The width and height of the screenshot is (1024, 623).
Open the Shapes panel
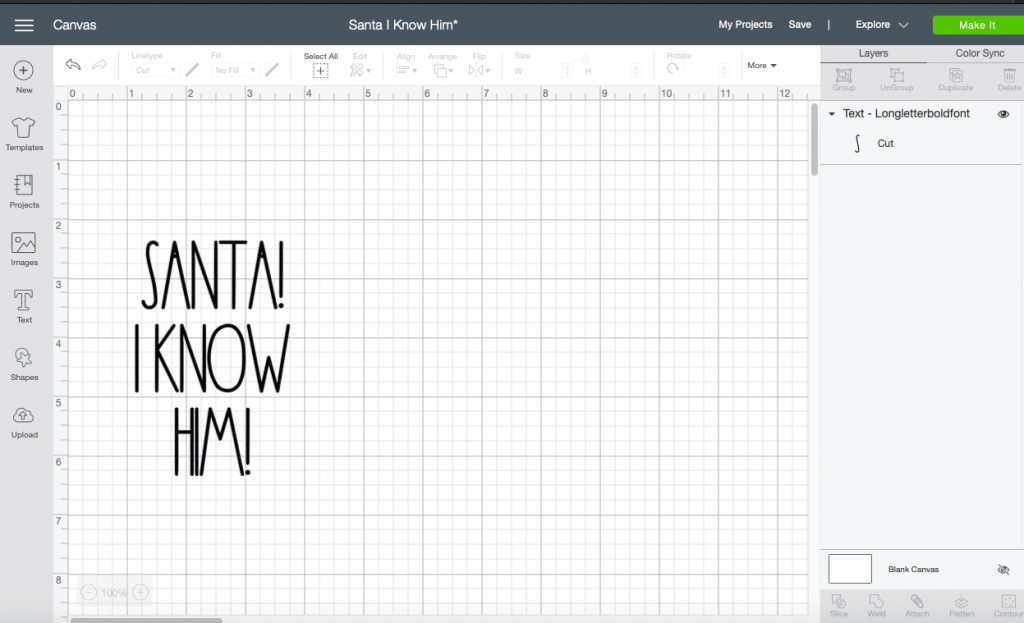pos(23,360)
